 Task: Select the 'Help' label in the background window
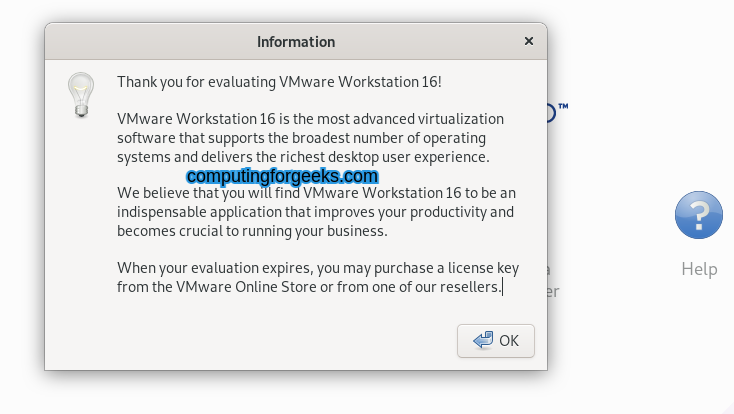pyautogui.click(x=699, y=269)
